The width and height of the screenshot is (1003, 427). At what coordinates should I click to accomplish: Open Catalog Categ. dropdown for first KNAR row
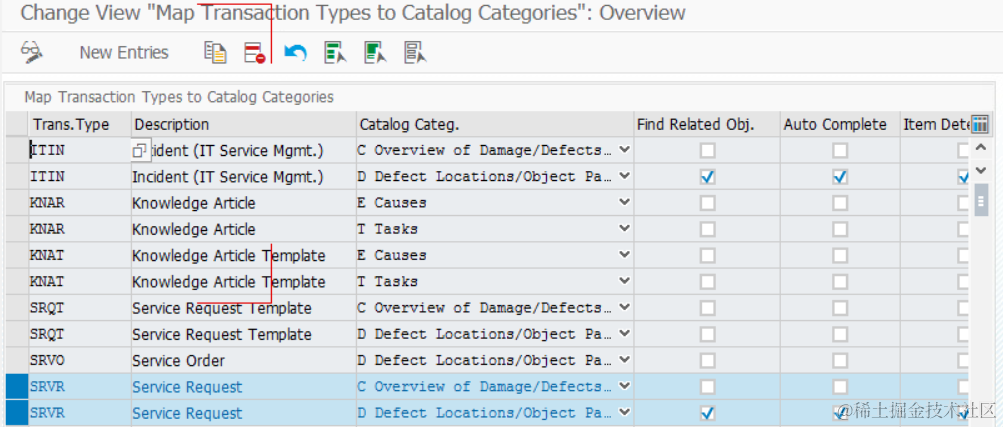click(624, 203)
